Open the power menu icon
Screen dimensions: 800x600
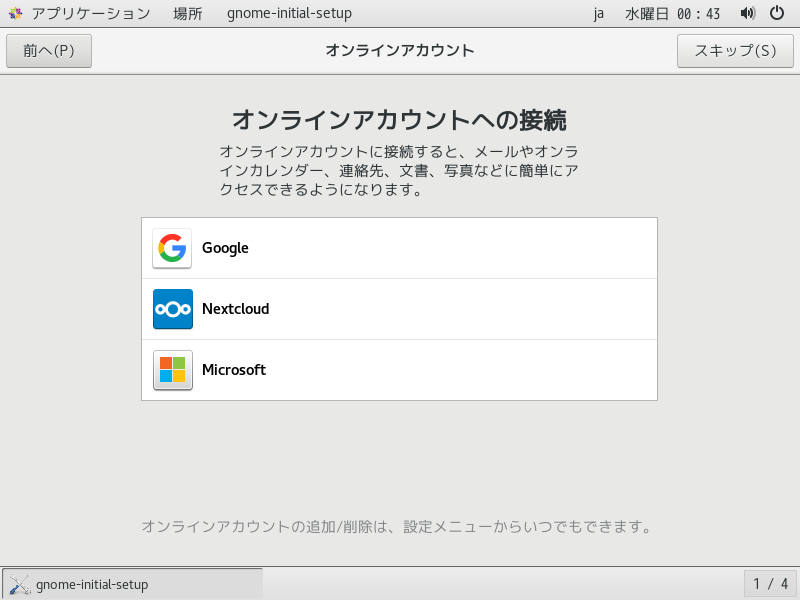[x=777, y=13]
